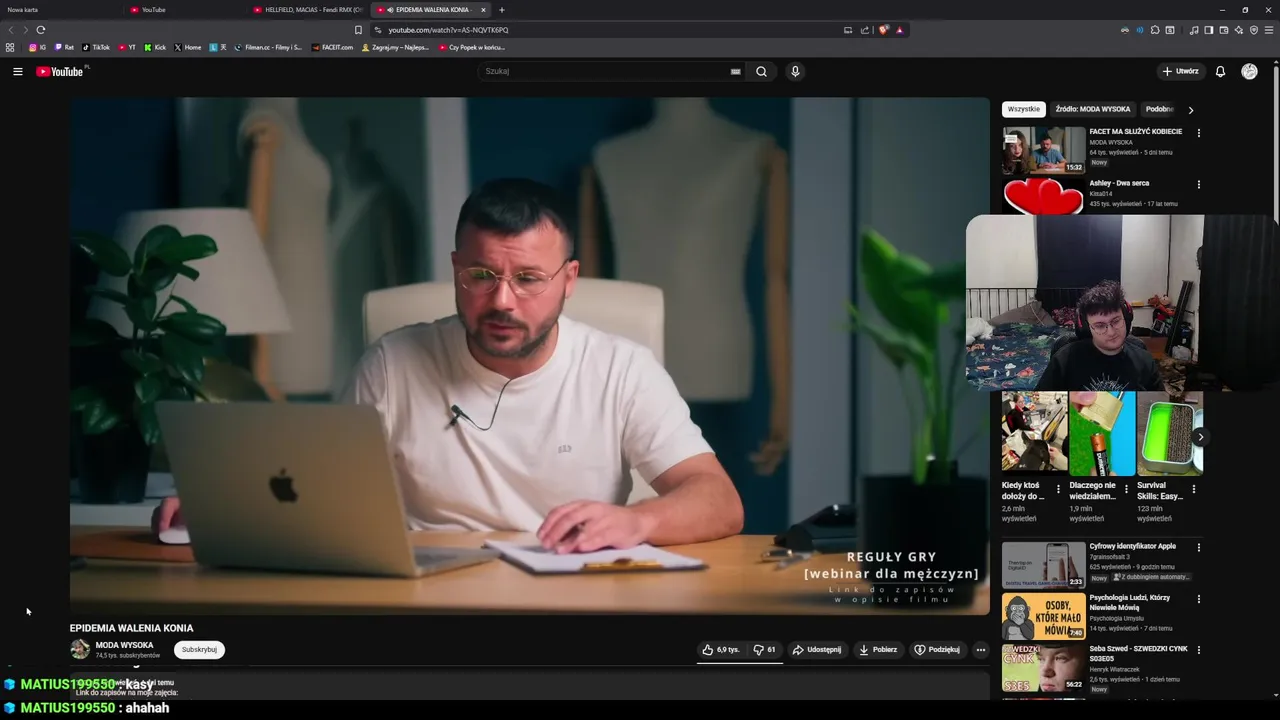Start voice search with microphone icon
Image resolution: width=1280 pixels, height=720 pixels.
click(x=795, y=71)
